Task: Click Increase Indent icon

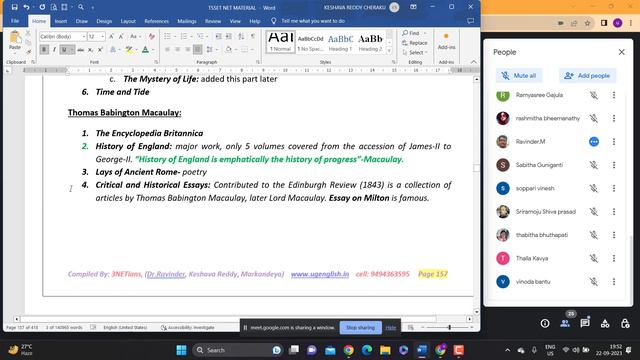Action: coord(229,37)
